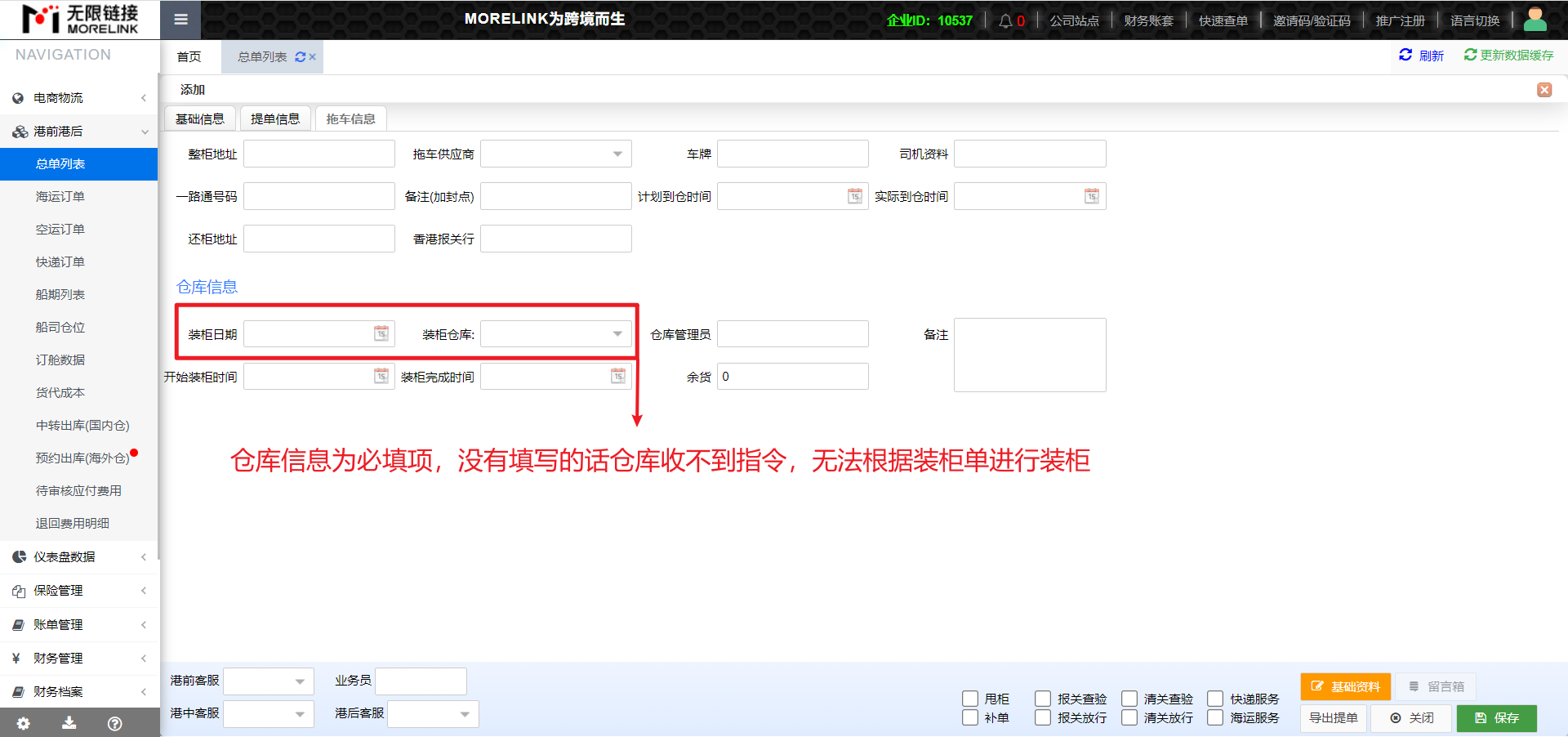Tick the 海运服务 checkbox
Image resolution: width=1568 pixels, height=737 pixels.
click(x=1215, y=717)
